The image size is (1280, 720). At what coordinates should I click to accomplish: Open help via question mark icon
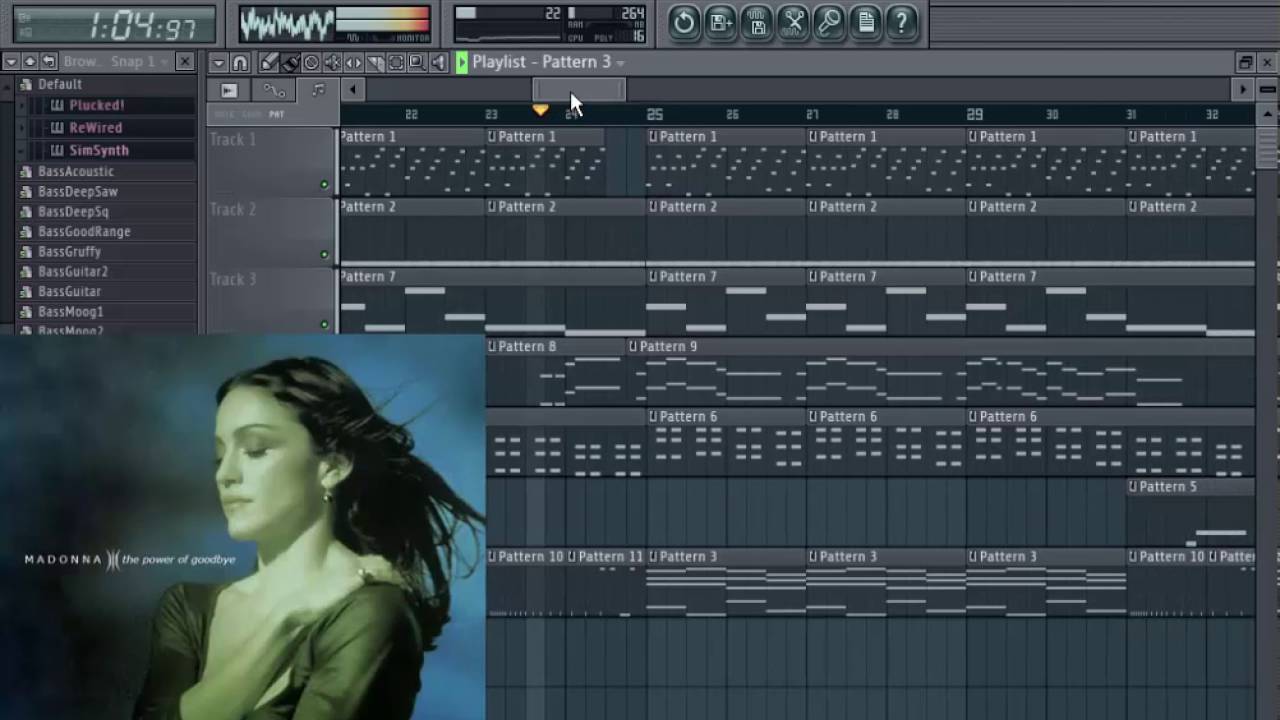pos(901,22)
